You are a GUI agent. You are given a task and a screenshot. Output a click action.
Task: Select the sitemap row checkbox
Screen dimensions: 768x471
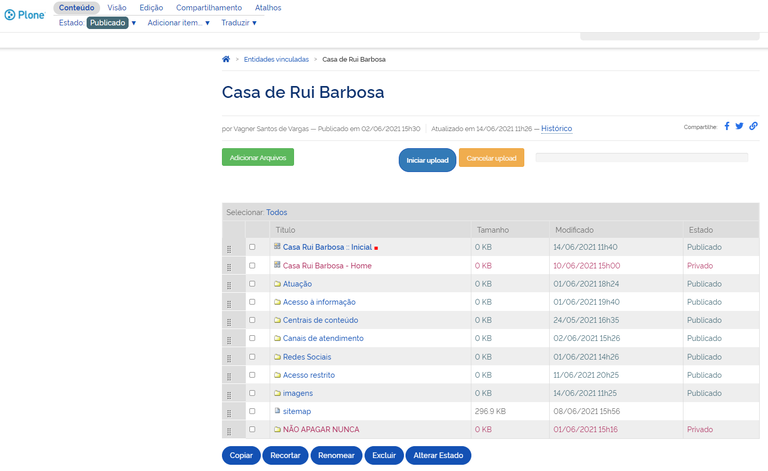click(x=252, y=411)
